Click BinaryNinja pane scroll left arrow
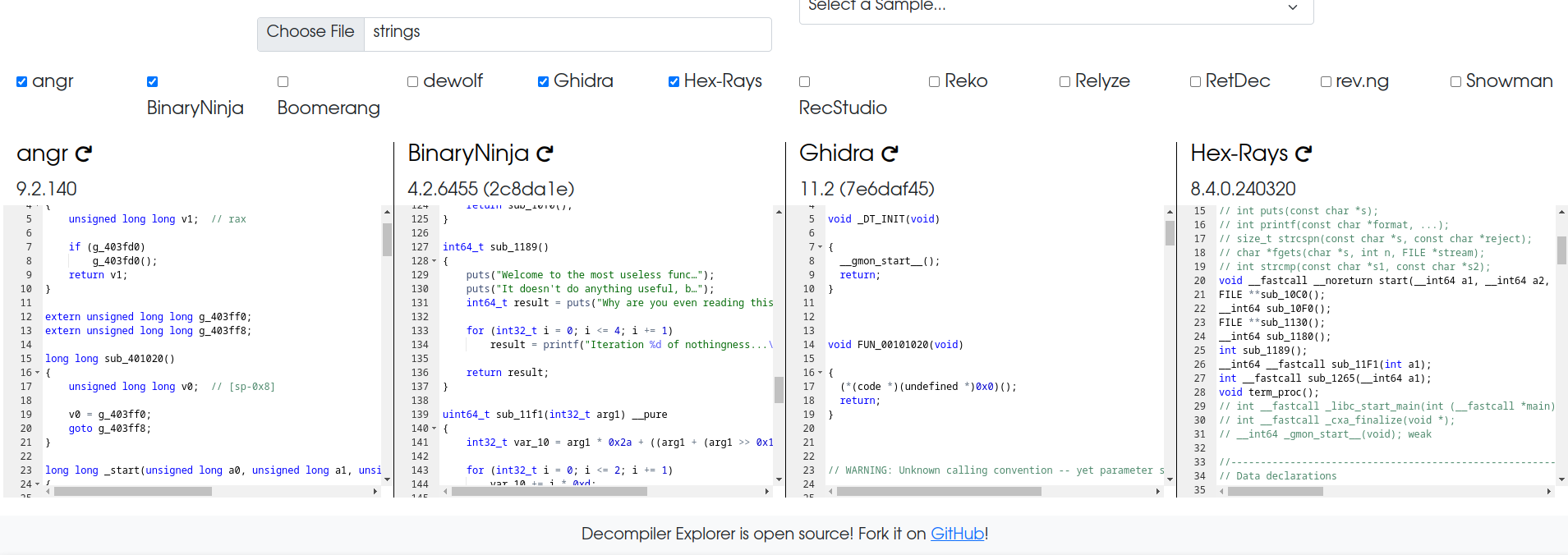 [445, 492]
